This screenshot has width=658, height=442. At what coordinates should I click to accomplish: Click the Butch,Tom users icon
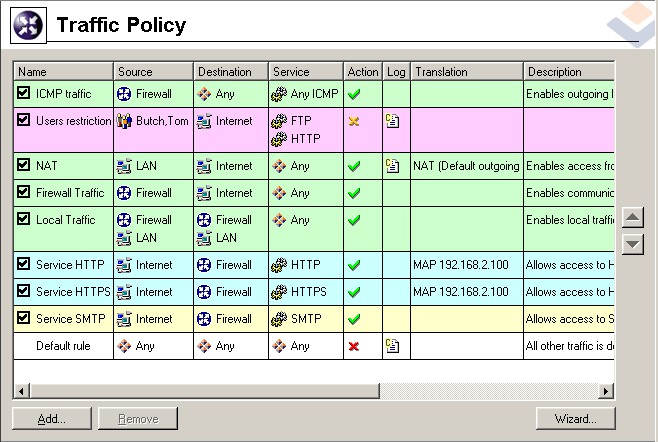[x=124, y=121]
